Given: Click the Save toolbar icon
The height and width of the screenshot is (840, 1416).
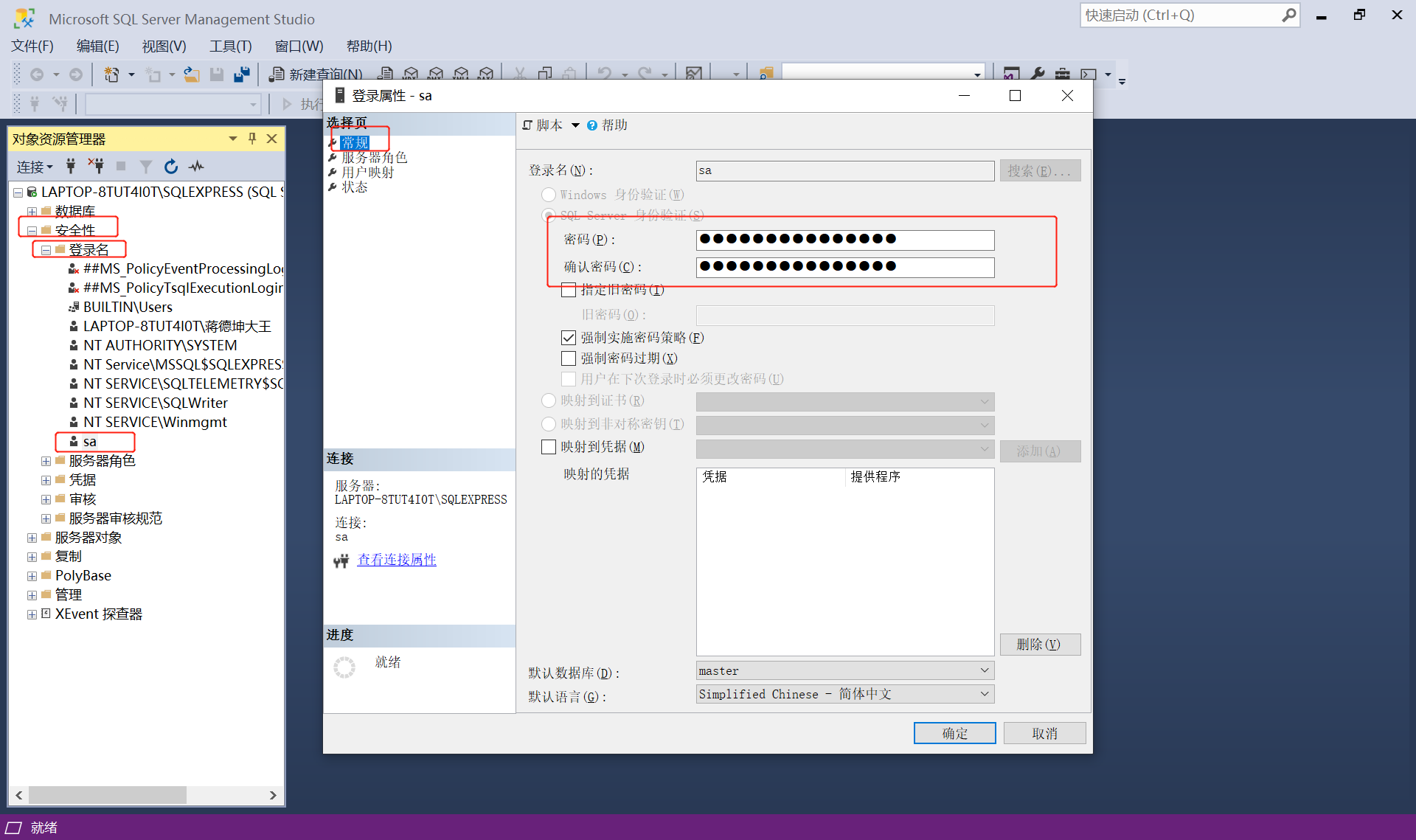Looking at the screenshot, I should point(216,74).
